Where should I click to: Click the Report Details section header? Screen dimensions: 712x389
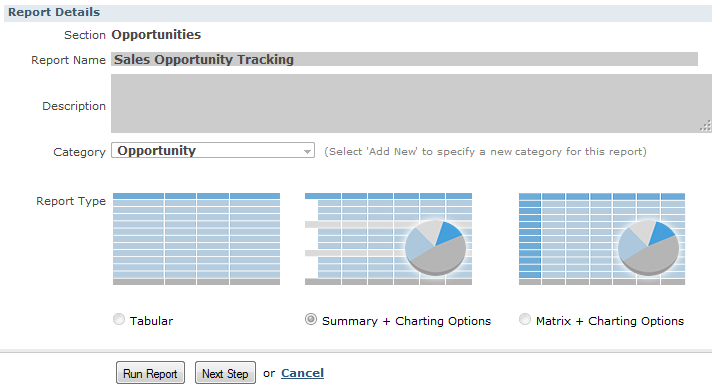pos(54,12)
